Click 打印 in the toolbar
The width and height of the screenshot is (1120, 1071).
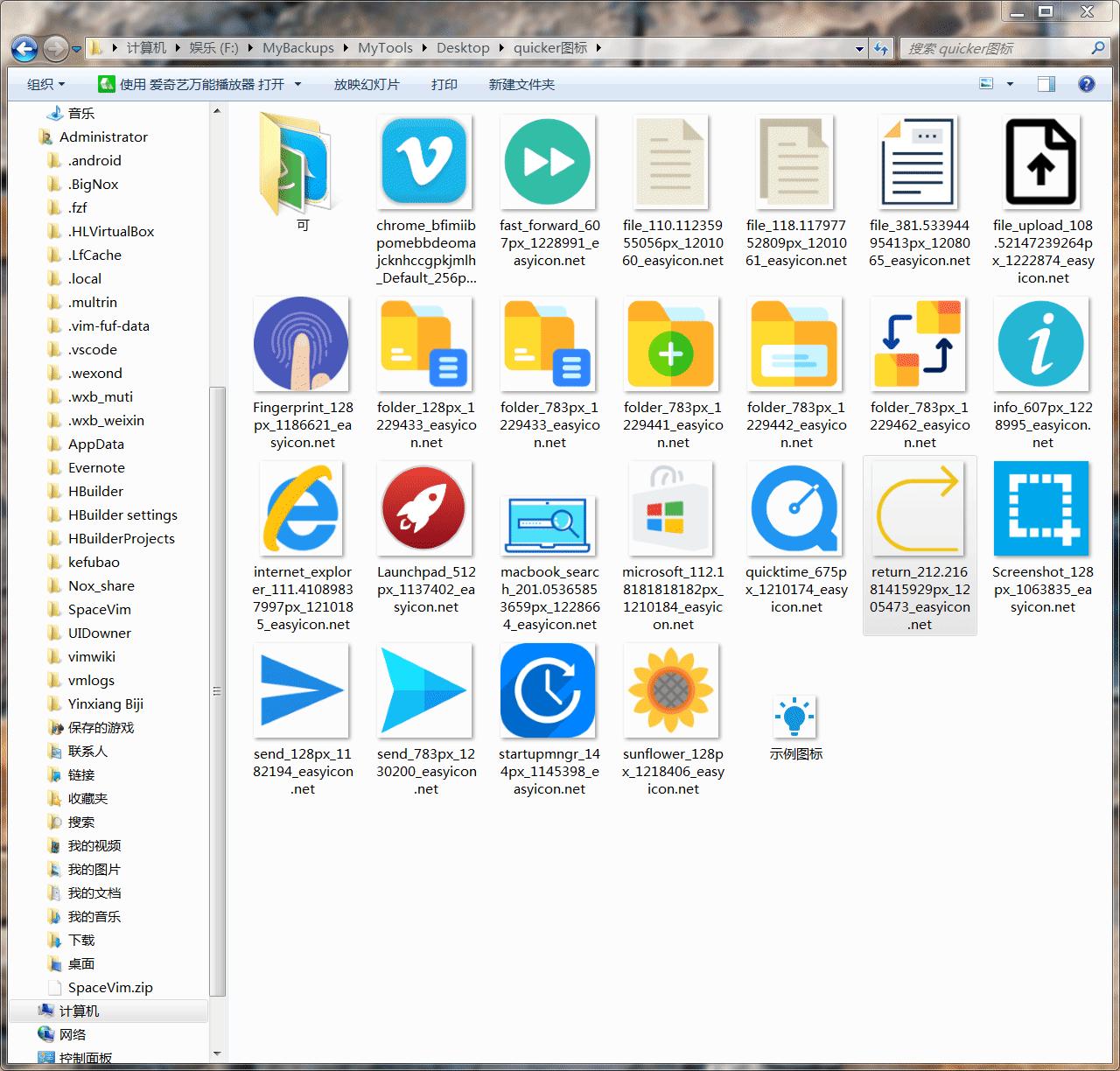pyautogui.click(x=444, y=85)
